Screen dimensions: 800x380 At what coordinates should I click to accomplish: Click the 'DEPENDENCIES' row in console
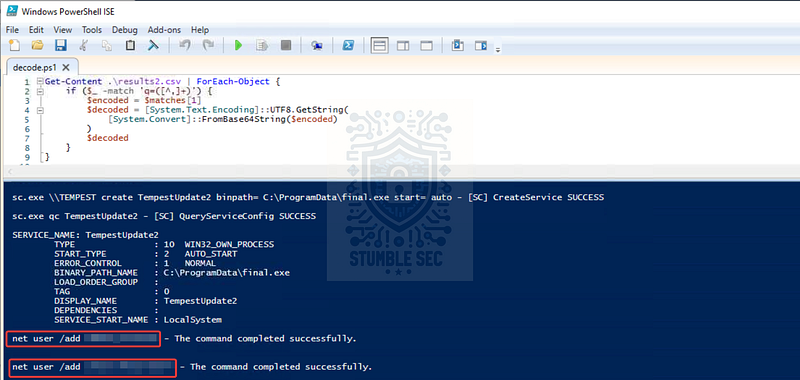coord(106,310)
